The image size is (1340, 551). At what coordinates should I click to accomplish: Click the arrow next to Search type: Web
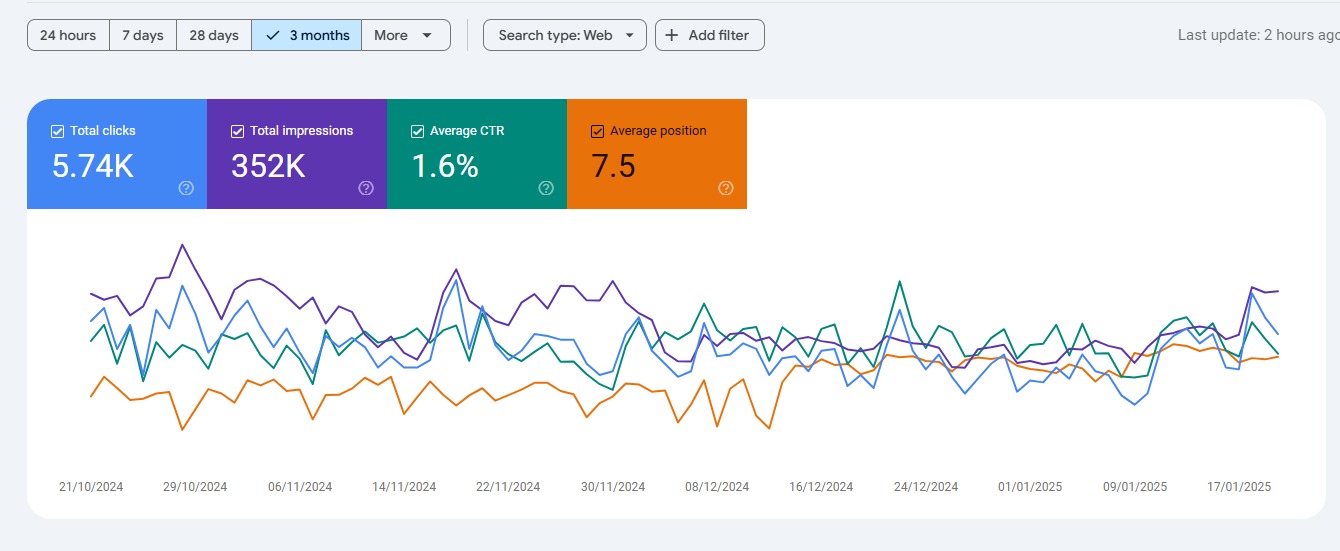coord(630,35)
